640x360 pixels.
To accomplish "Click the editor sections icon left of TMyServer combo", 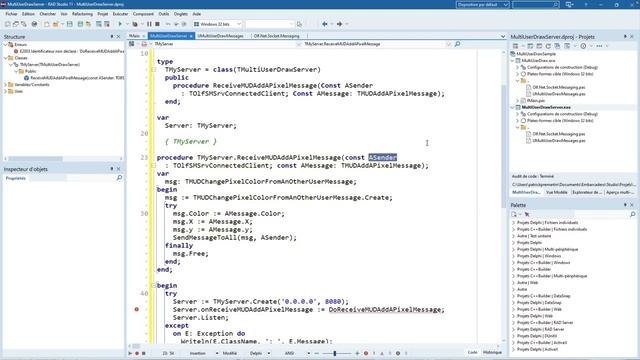I will tap(131, 44).
